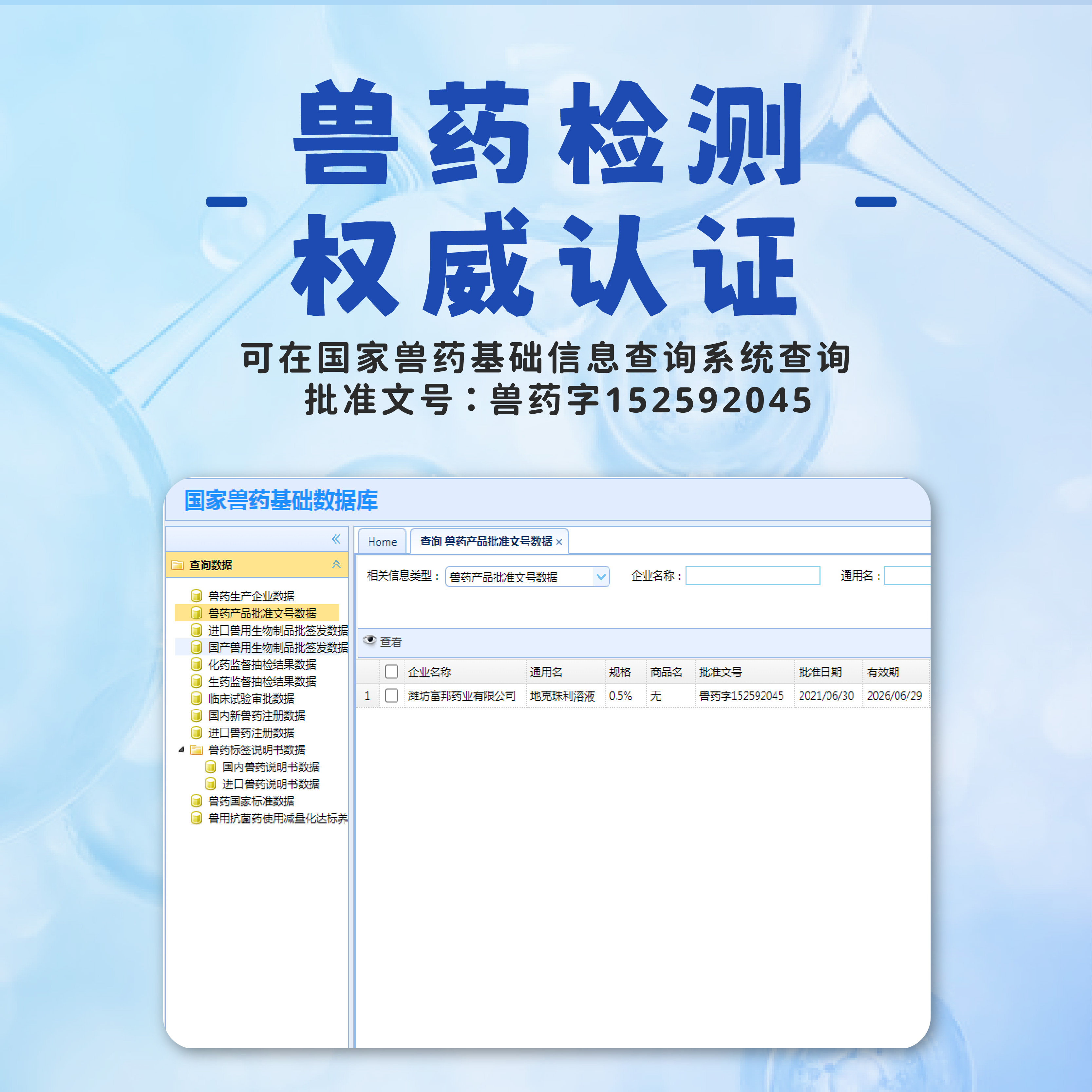
Task: Open 兽用抗菌药使用减量化达标养 tree item
Action: (x=278, y=818)
